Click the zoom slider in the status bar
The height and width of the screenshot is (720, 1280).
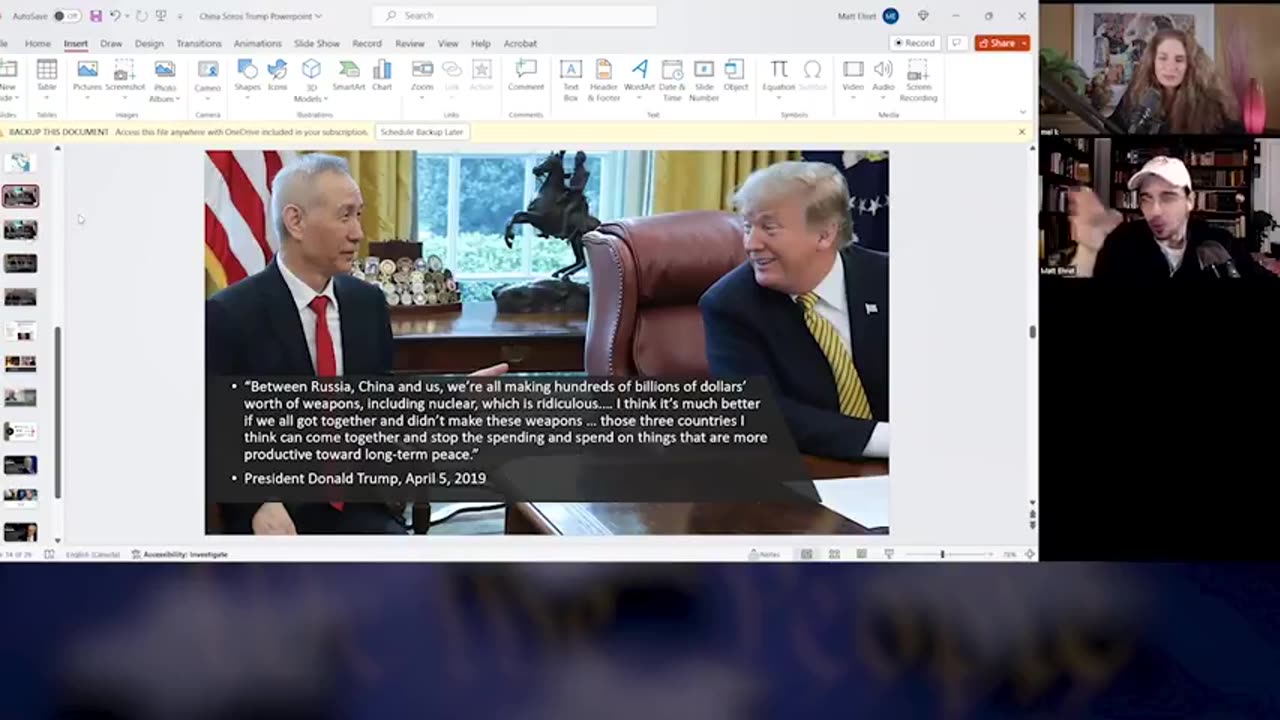click(x=942, y=555)
